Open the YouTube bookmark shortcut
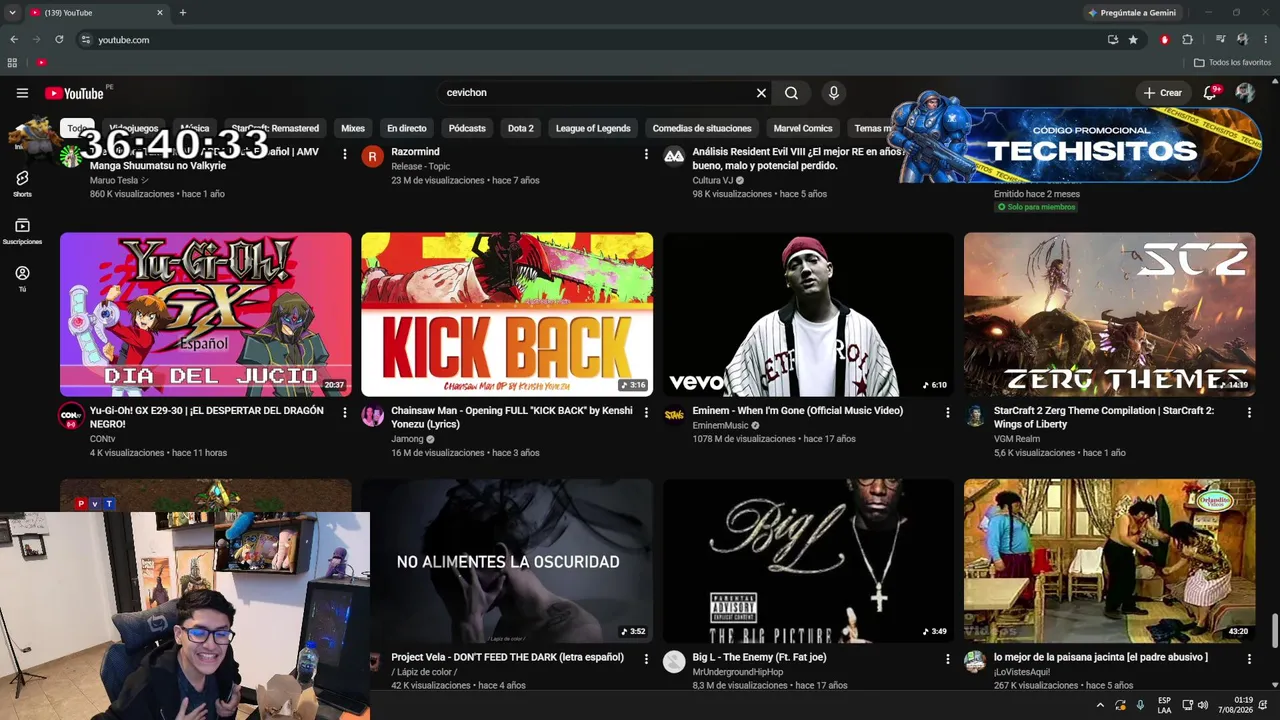1280x720 pixels. tap(41, 63)
